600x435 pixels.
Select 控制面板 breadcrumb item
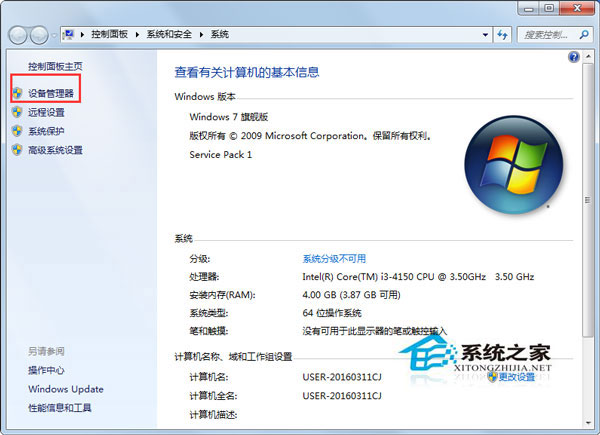pyautogui.click(x=109, y=34)
